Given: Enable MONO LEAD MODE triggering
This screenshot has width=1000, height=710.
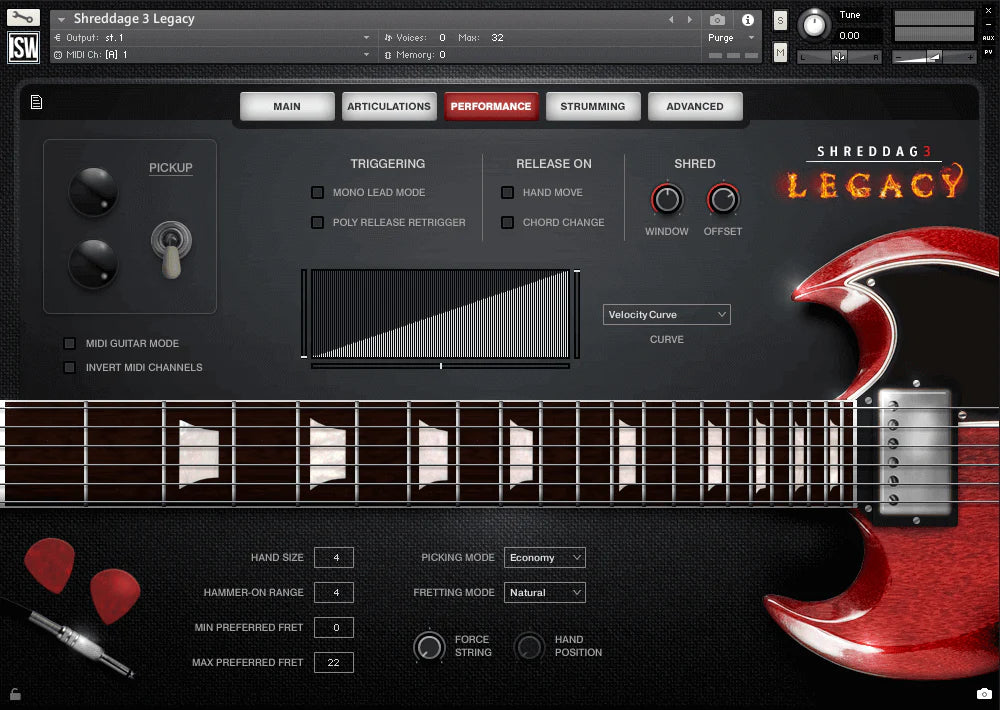Looking at the screenshot, I should point(317,192).
